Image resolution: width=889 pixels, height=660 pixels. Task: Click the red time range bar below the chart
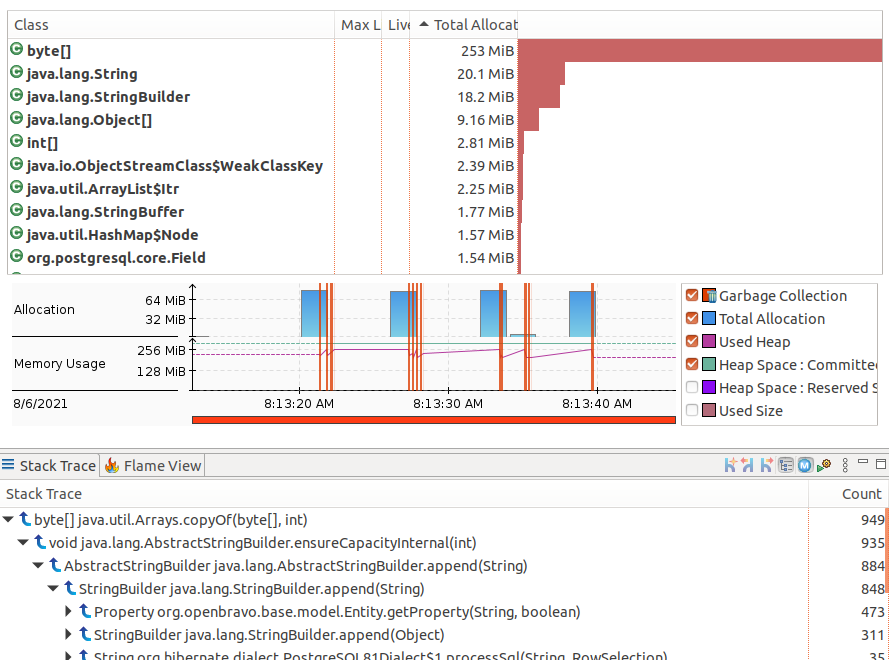433,420
